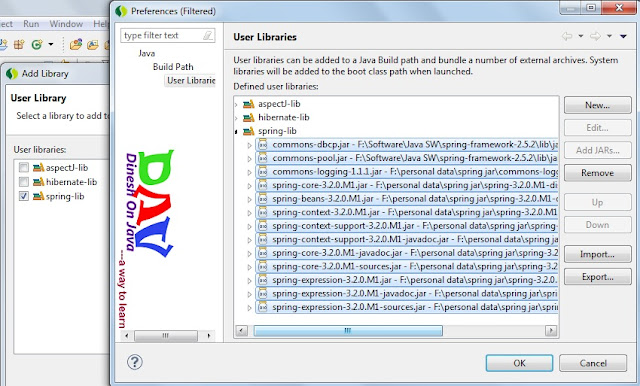The height and width of the screenshot is (386, 640).
Task: Click the spring-core-3.2.0.M1.jar jar icon
Action: 262,185
